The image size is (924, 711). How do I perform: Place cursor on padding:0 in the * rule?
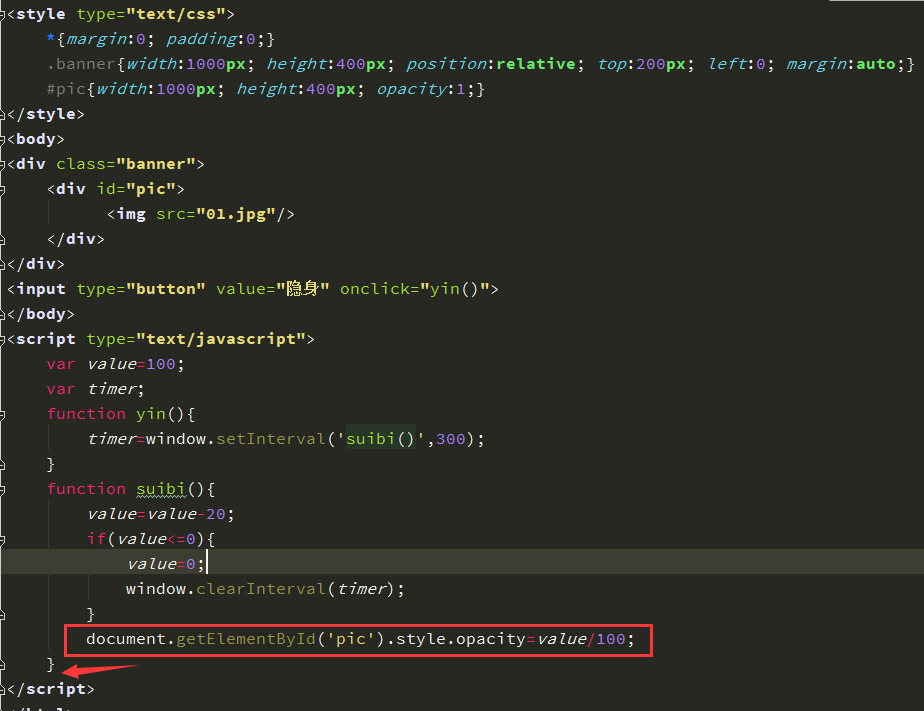tap(211, 39)
